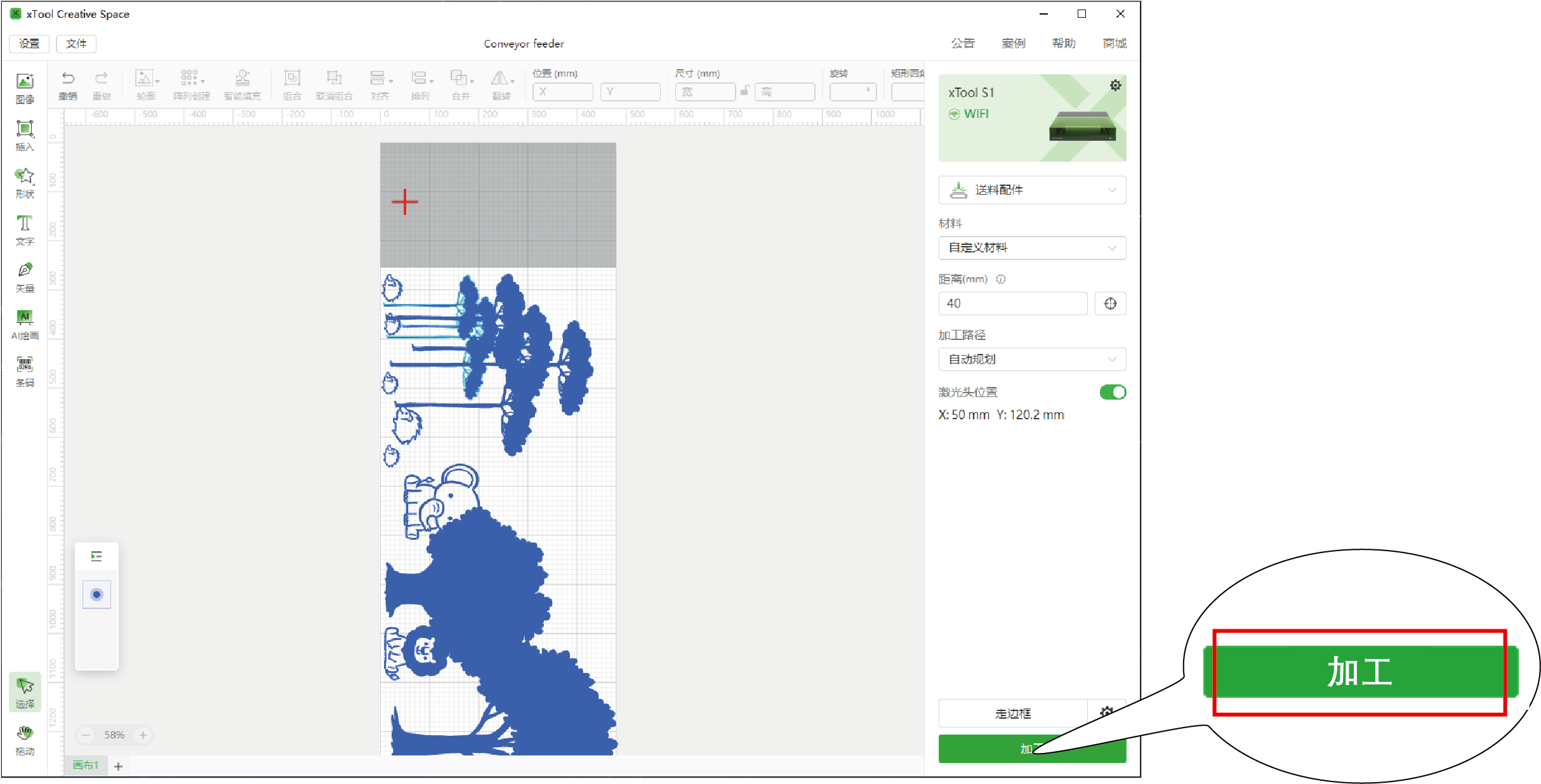Choose the 矢量 vector pen tool

point(25,277)
